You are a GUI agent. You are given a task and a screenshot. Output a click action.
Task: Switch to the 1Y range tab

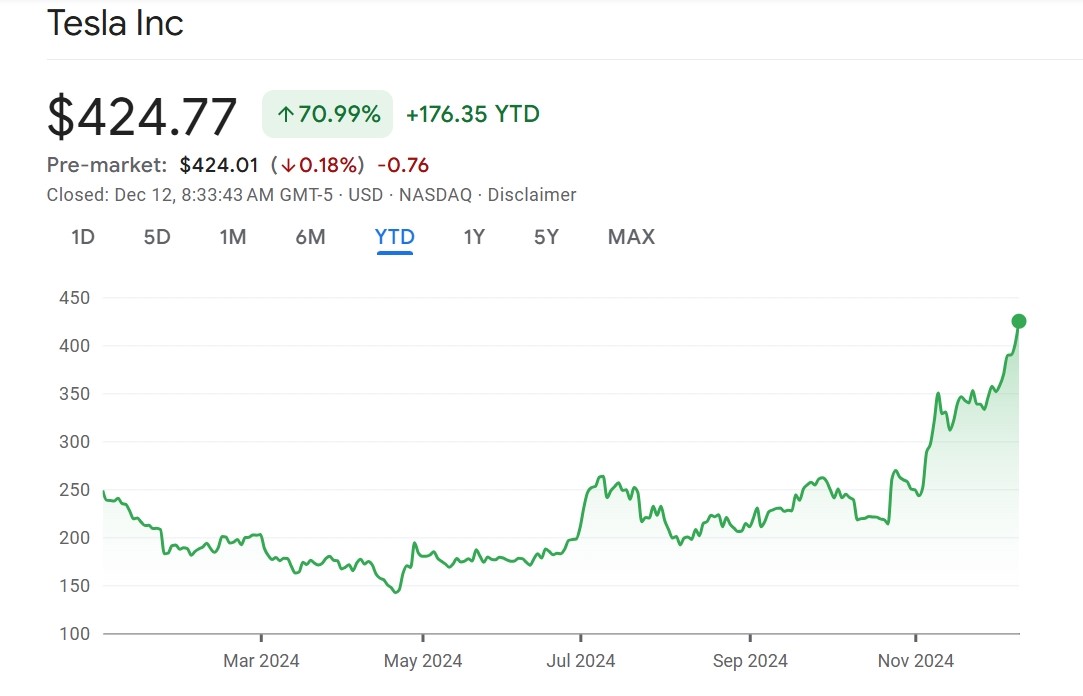(474, 237)
